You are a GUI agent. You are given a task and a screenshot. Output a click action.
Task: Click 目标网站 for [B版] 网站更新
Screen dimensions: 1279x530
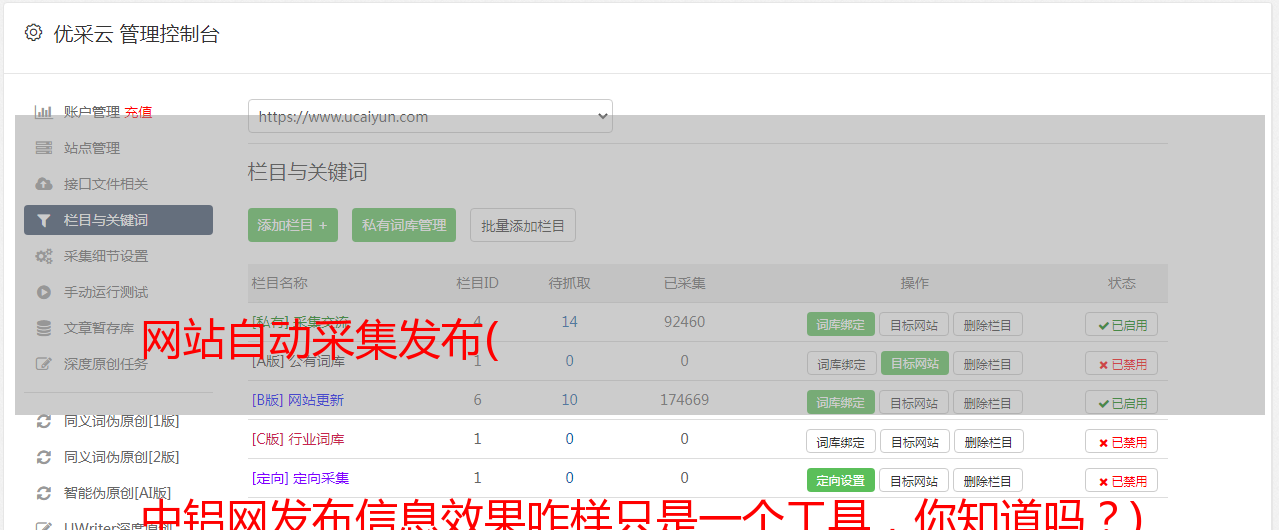(915, 402)
